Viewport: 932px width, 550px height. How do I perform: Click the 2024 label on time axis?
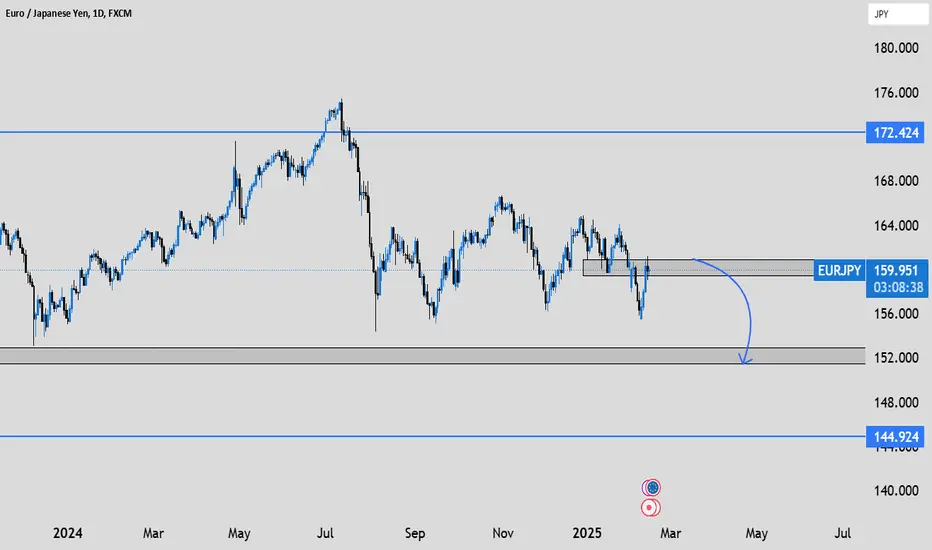(68, 533)
